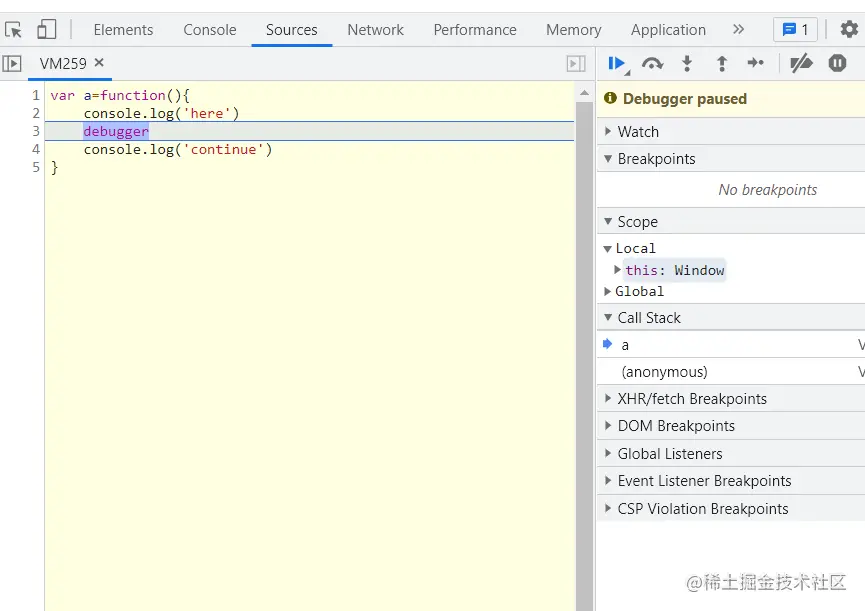Expand the Watch section
The image size is (865, 611).
(638, 132)
